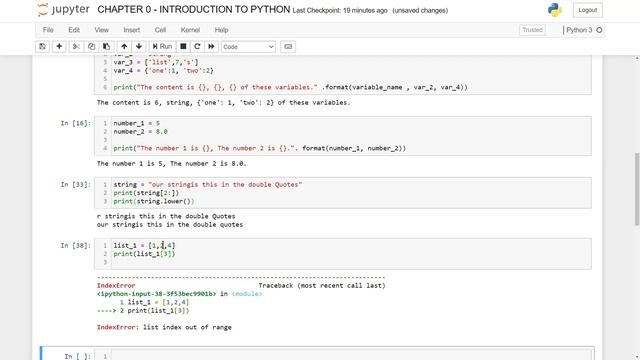
Task: Click the Last Checkpoint status text
Action: [340, 11]
